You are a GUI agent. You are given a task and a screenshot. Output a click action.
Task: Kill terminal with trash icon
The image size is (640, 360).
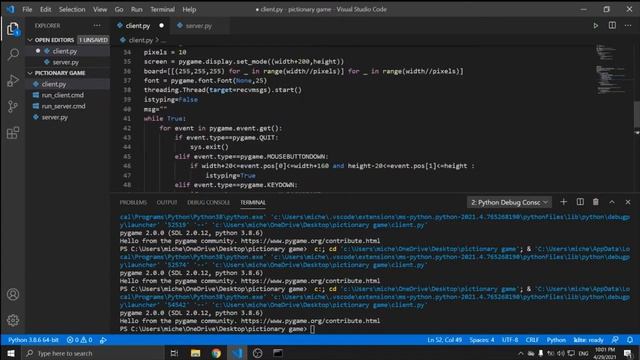596,202
